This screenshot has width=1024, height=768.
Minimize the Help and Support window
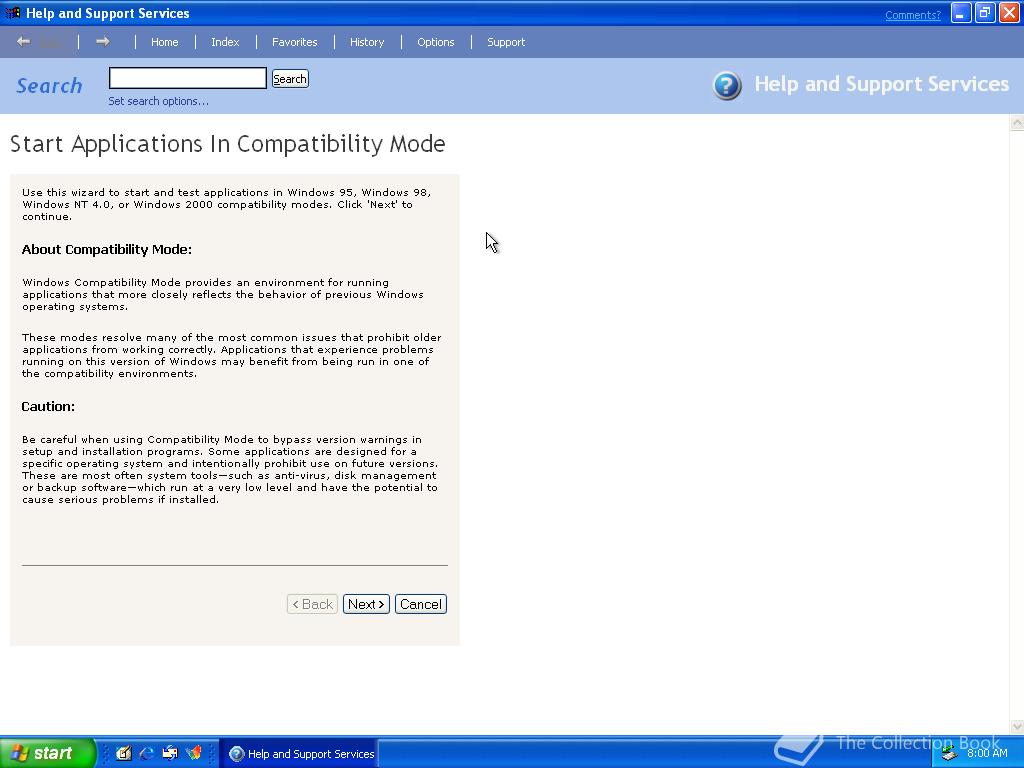961,13
